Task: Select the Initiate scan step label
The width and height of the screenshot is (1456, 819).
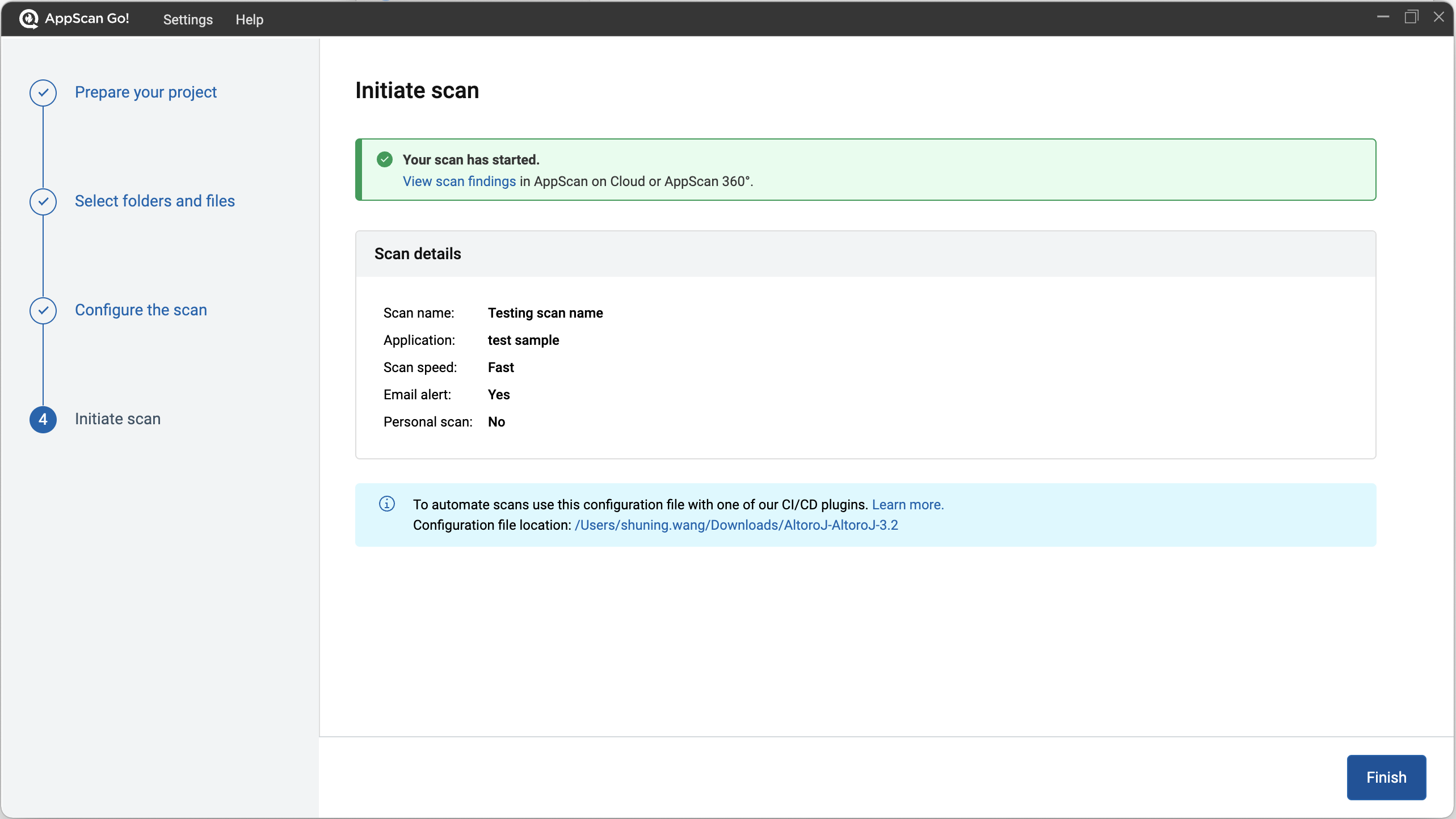Action: point(118,419)
